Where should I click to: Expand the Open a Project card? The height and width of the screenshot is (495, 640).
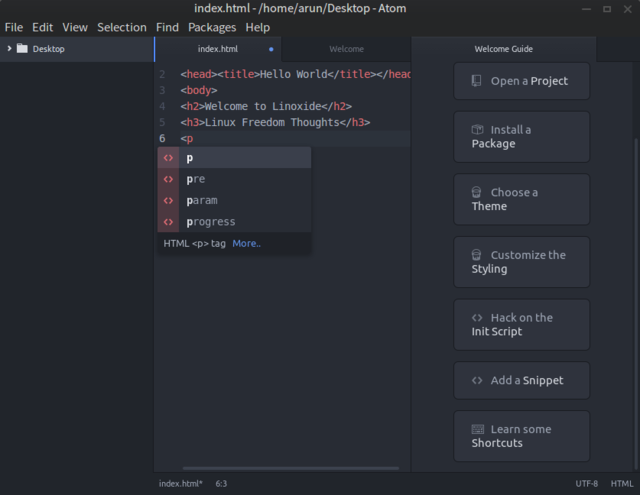click(x=522, y=81)
